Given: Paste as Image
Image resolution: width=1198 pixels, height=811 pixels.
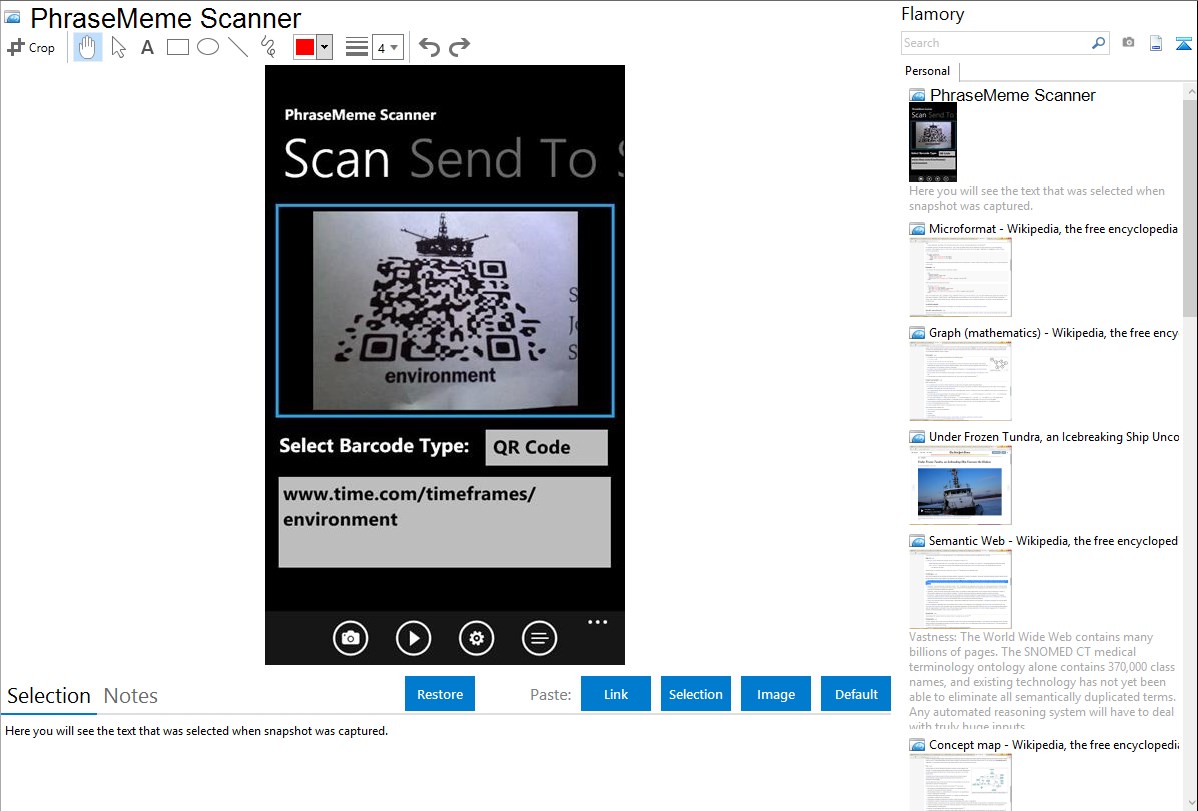Looking at the screenshot, I should pyautogui.click(x=775, y=694).
